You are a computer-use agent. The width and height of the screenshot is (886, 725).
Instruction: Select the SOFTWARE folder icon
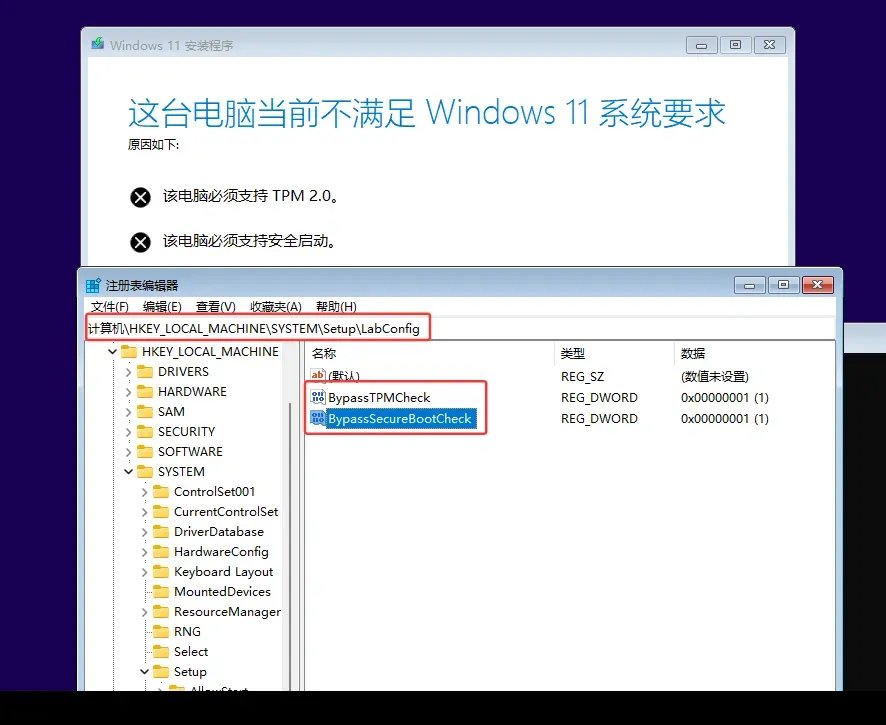(145, 452)
